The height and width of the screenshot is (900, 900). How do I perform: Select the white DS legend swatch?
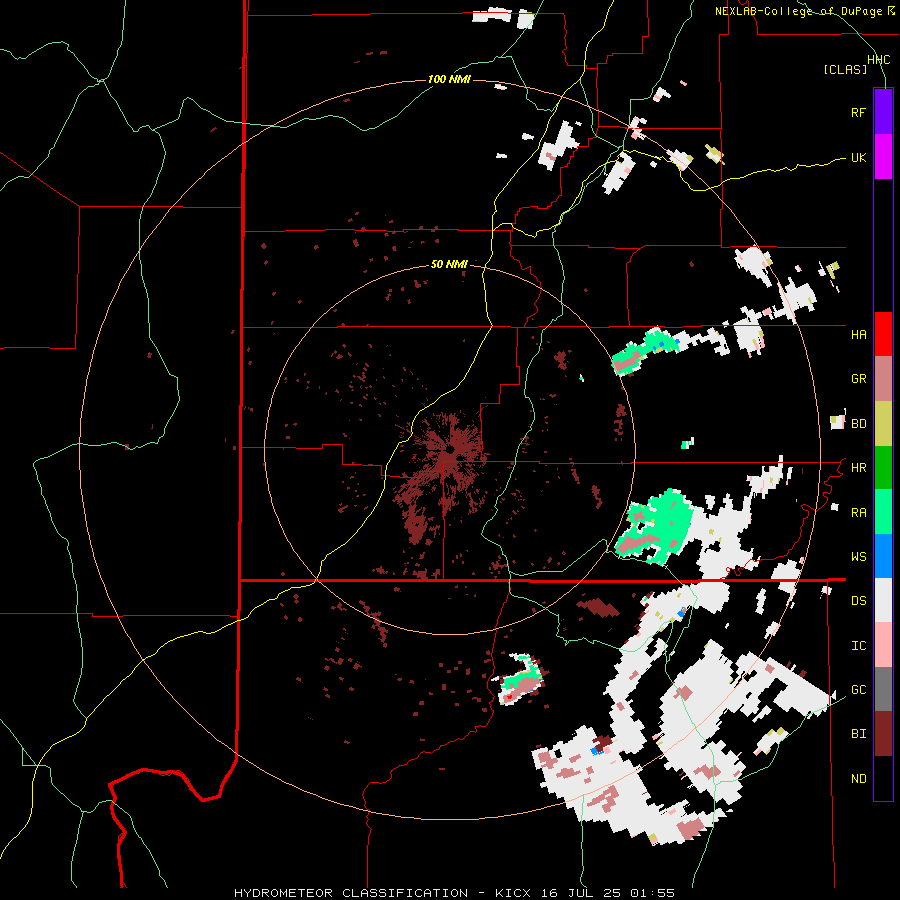pyautogui.click(x=883, y=600)
